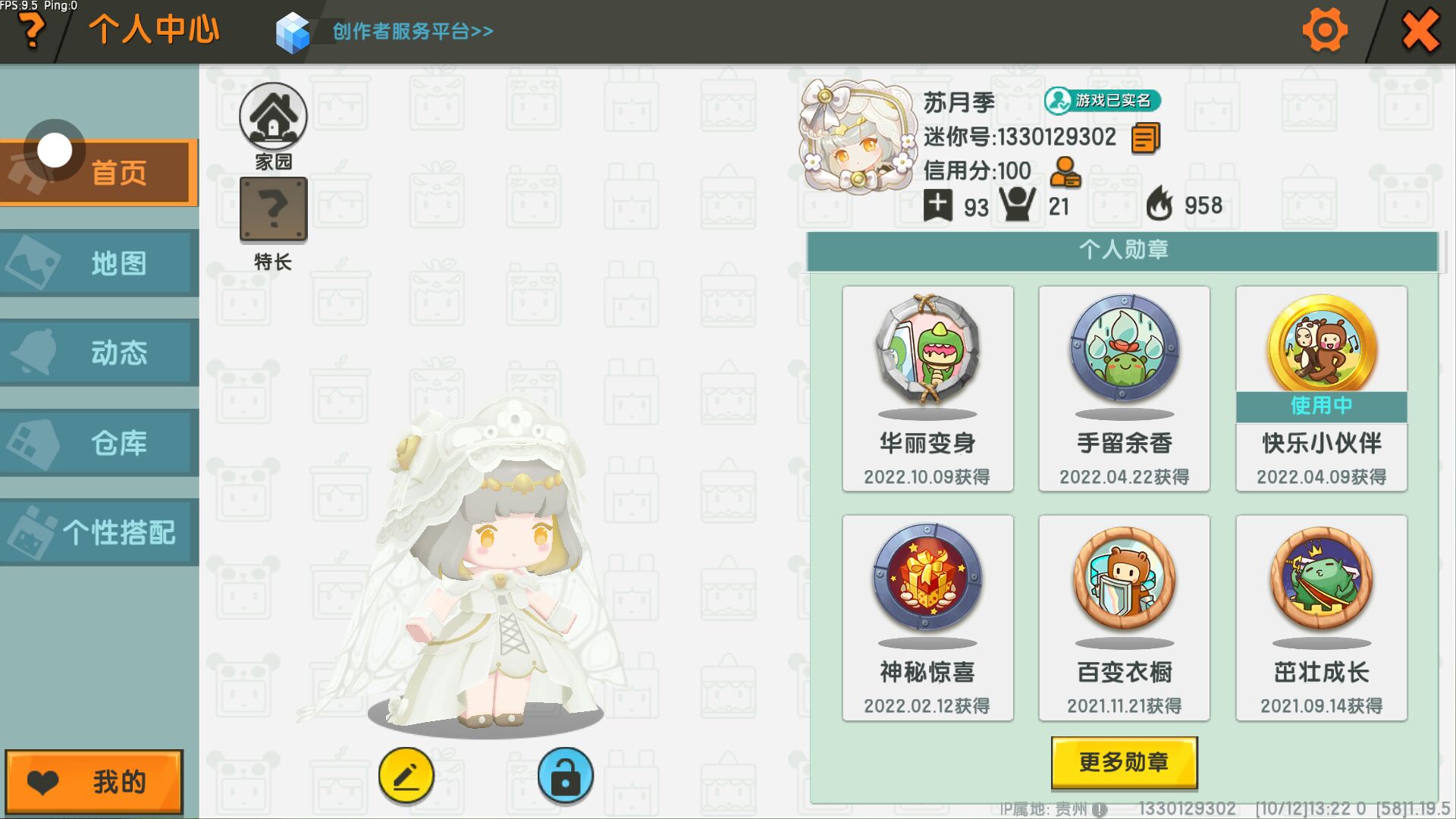Click the player avatar portrait
1456x819 pixels.
[858, 136]
